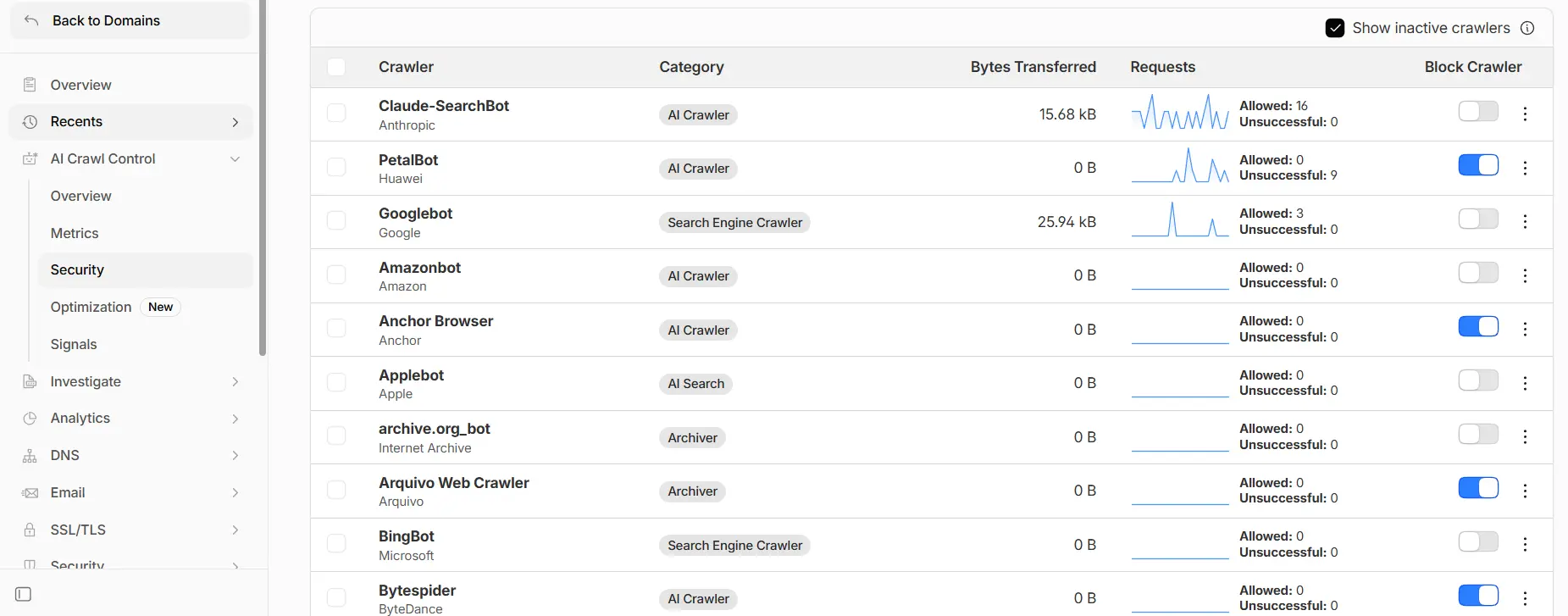Enable block toggle for Claude-SearchBot
The image size is (1568, 616).
click(x=1478, y=111)
